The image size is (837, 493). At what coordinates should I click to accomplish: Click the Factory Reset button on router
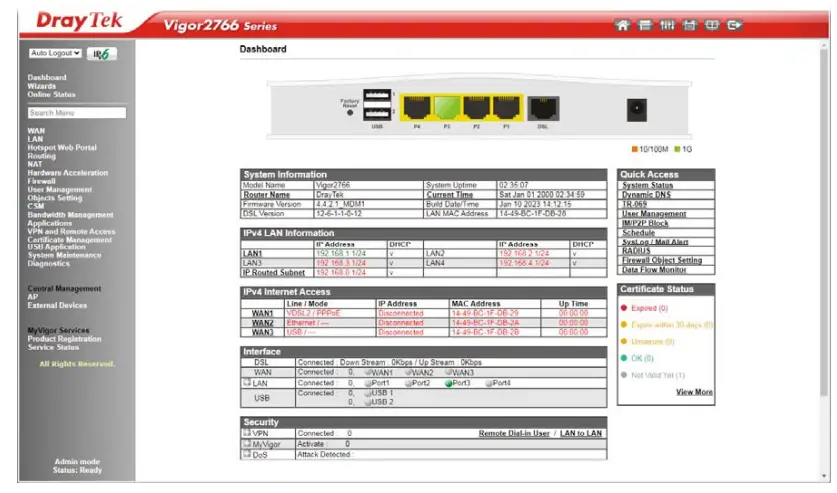(x=350, y=113)
